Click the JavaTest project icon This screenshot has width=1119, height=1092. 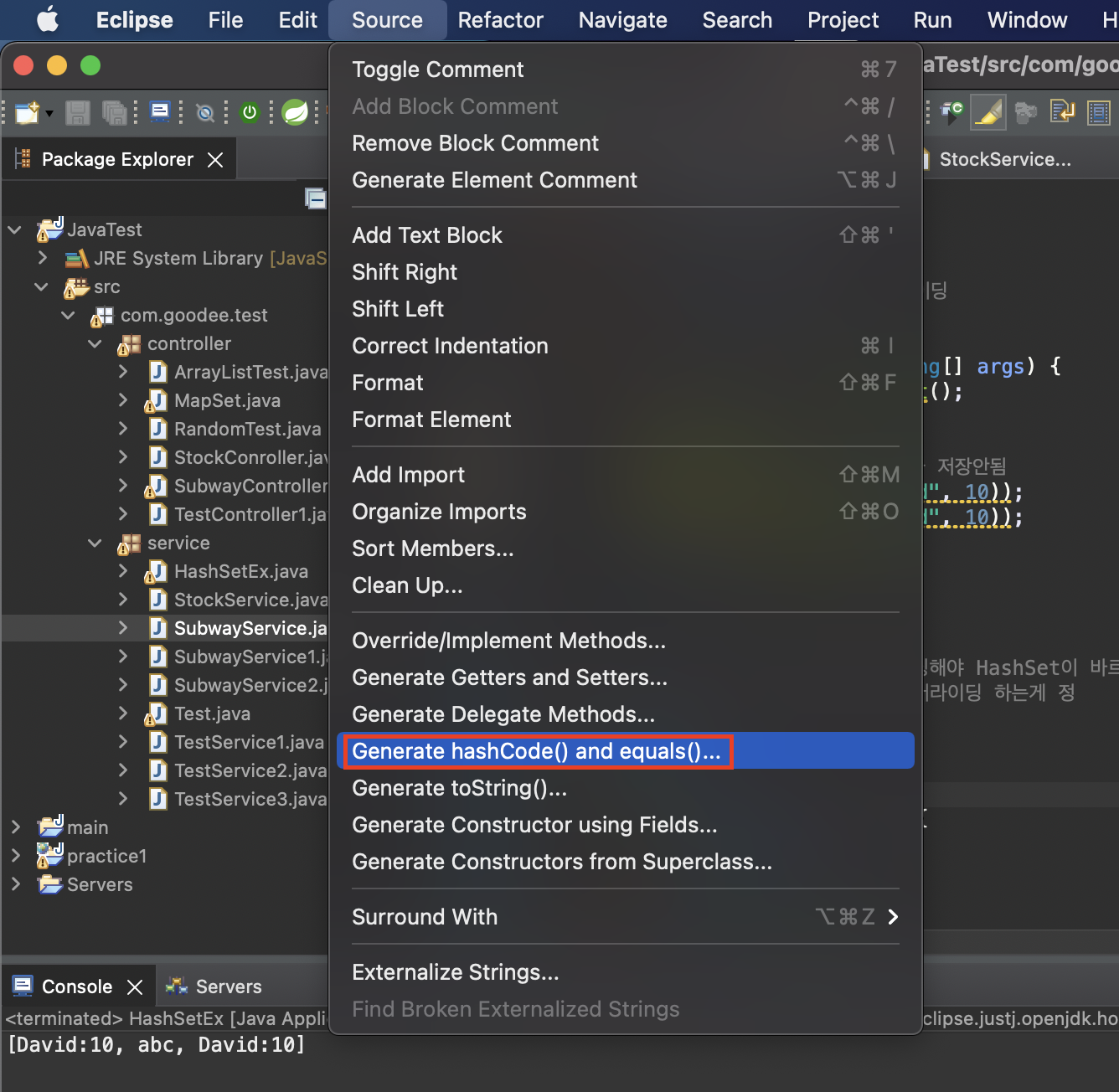click(x=50, y=229)
